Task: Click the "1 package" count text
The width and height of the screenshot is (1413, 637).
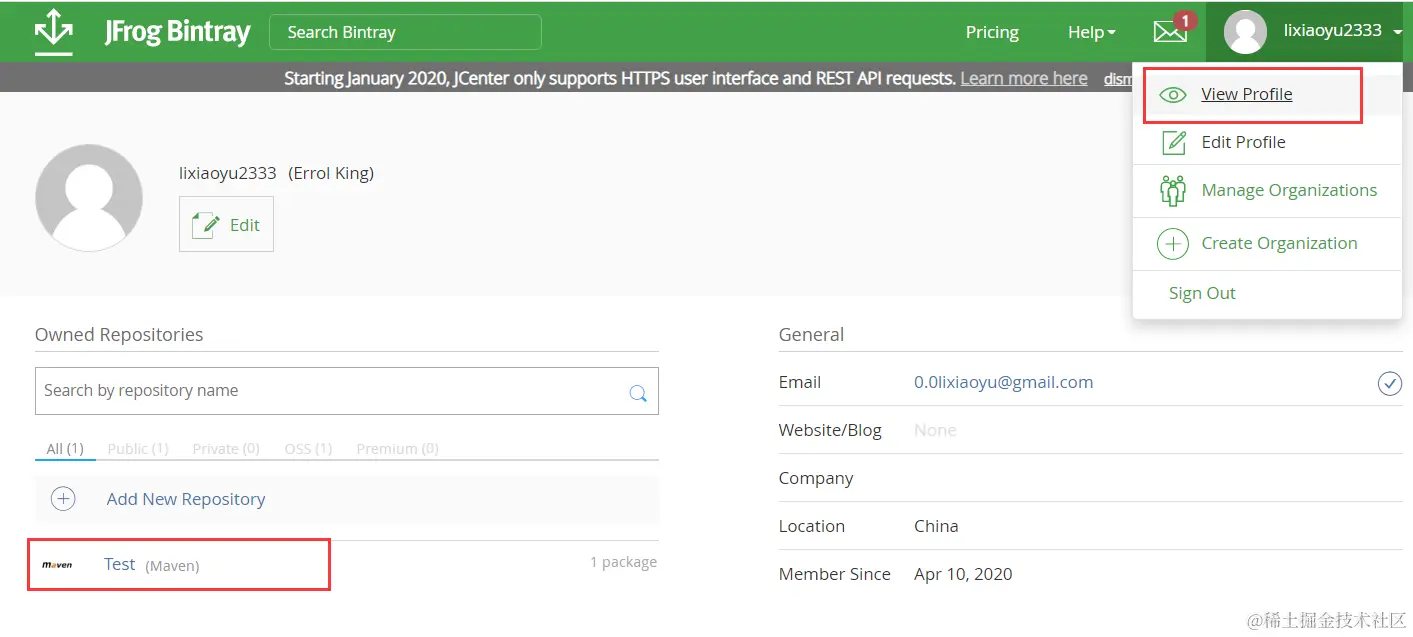Action: (623, 562)
